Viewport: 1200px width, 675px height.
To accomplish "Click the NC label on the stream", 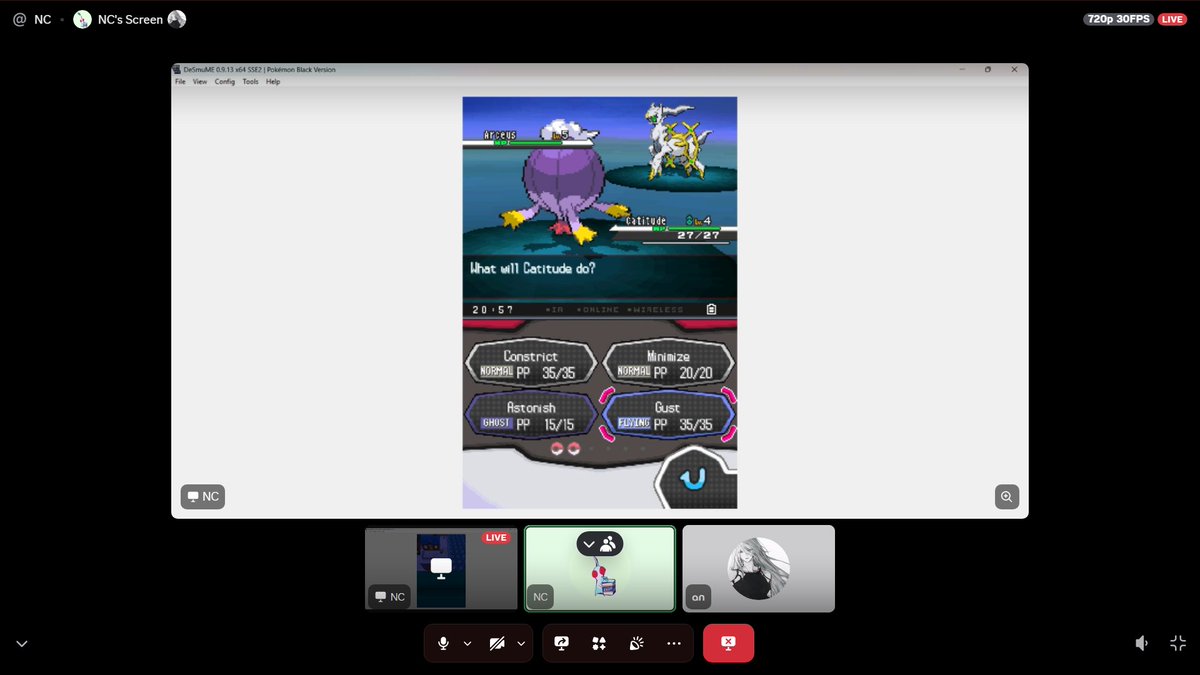I will pyautogui.click(x=202, y=496).
